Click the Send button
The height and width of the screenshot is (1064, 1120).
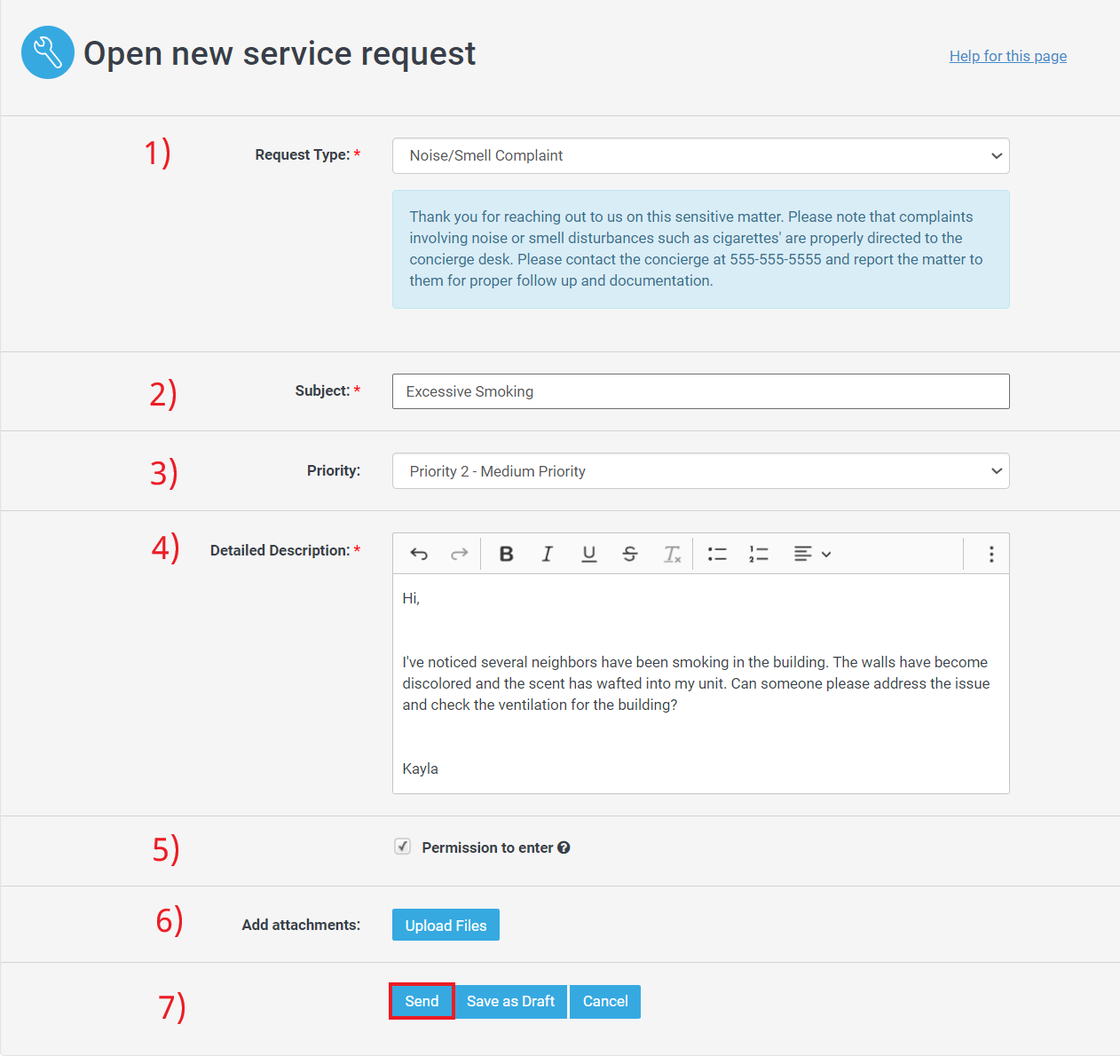click(422, 1001)
